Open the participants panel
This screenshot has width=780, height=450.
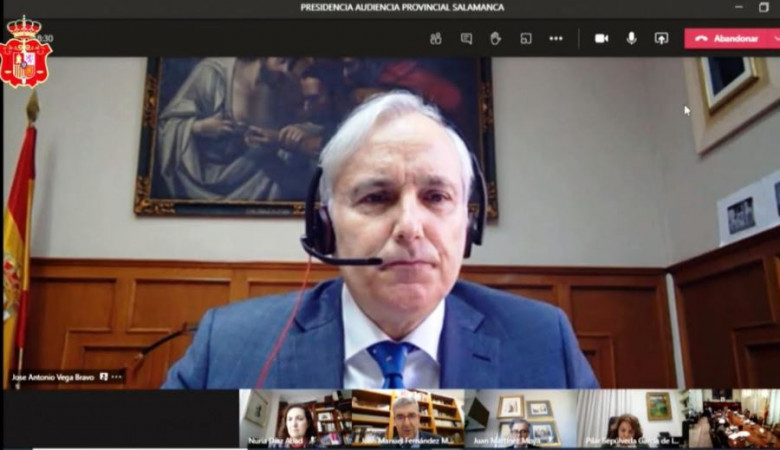435,38
